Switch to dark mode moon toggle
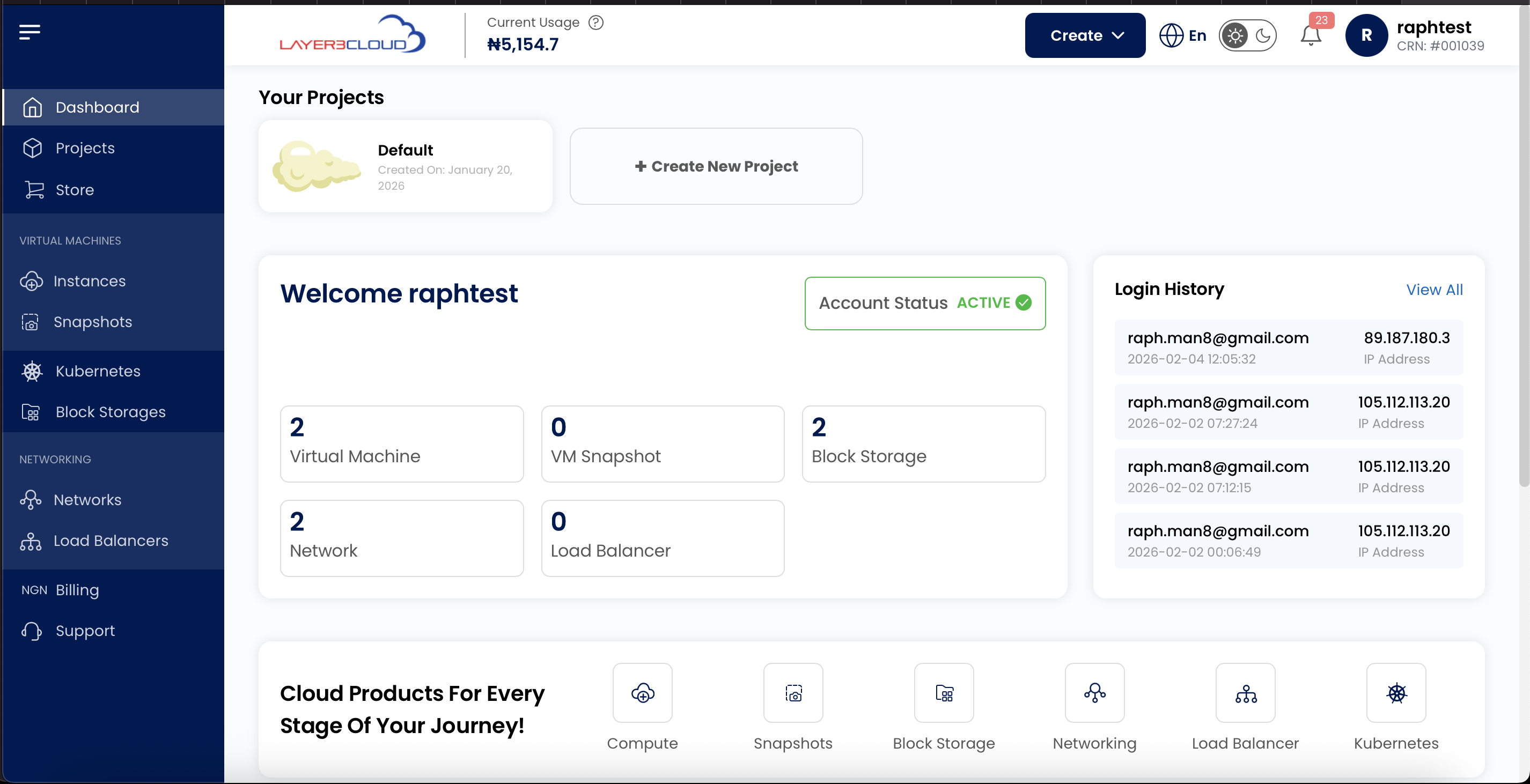The image size is (1530, 784). point(1263,36)
